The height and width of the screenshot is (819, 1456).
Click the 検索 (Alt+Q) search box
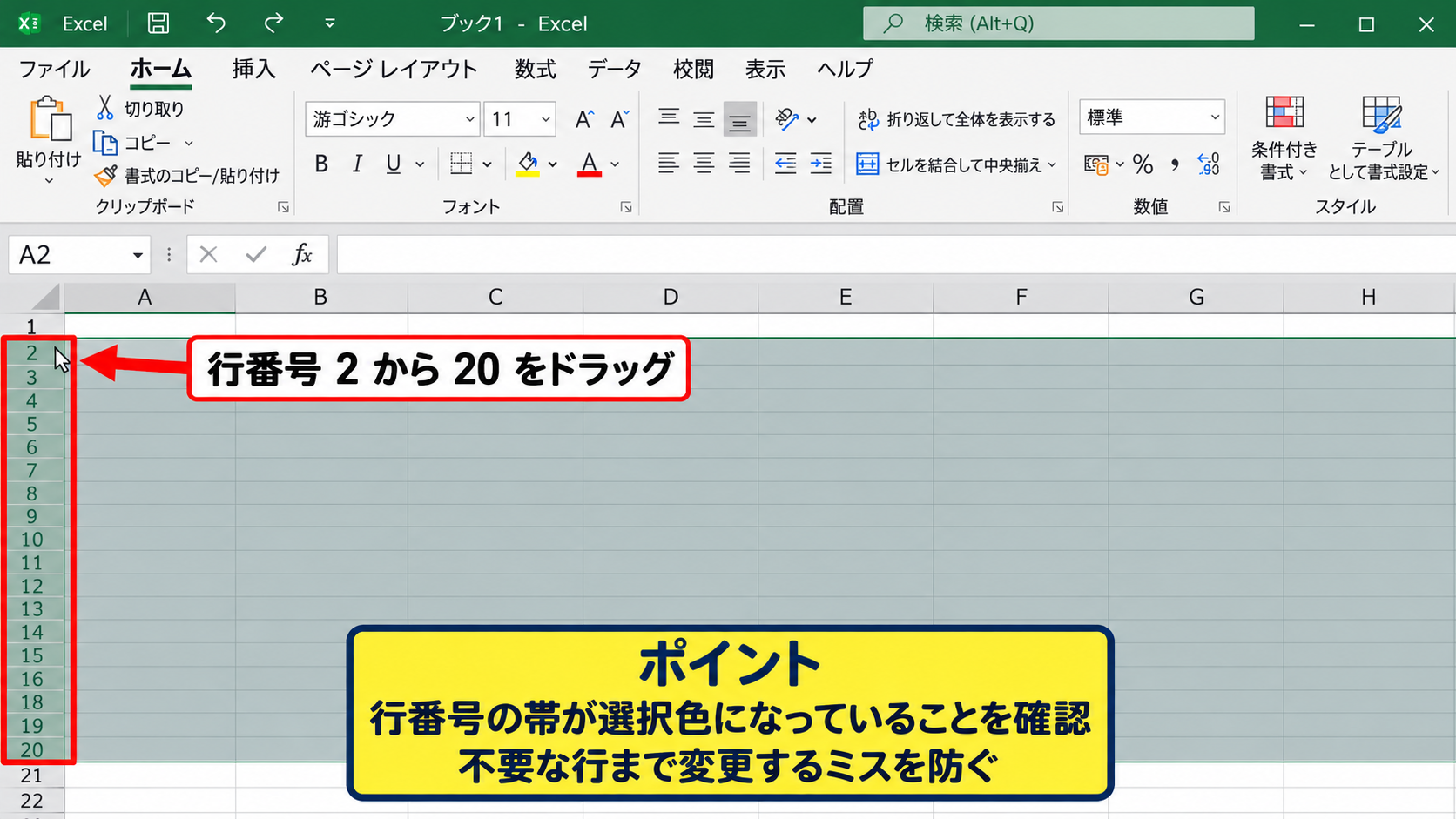point(1058,23)
